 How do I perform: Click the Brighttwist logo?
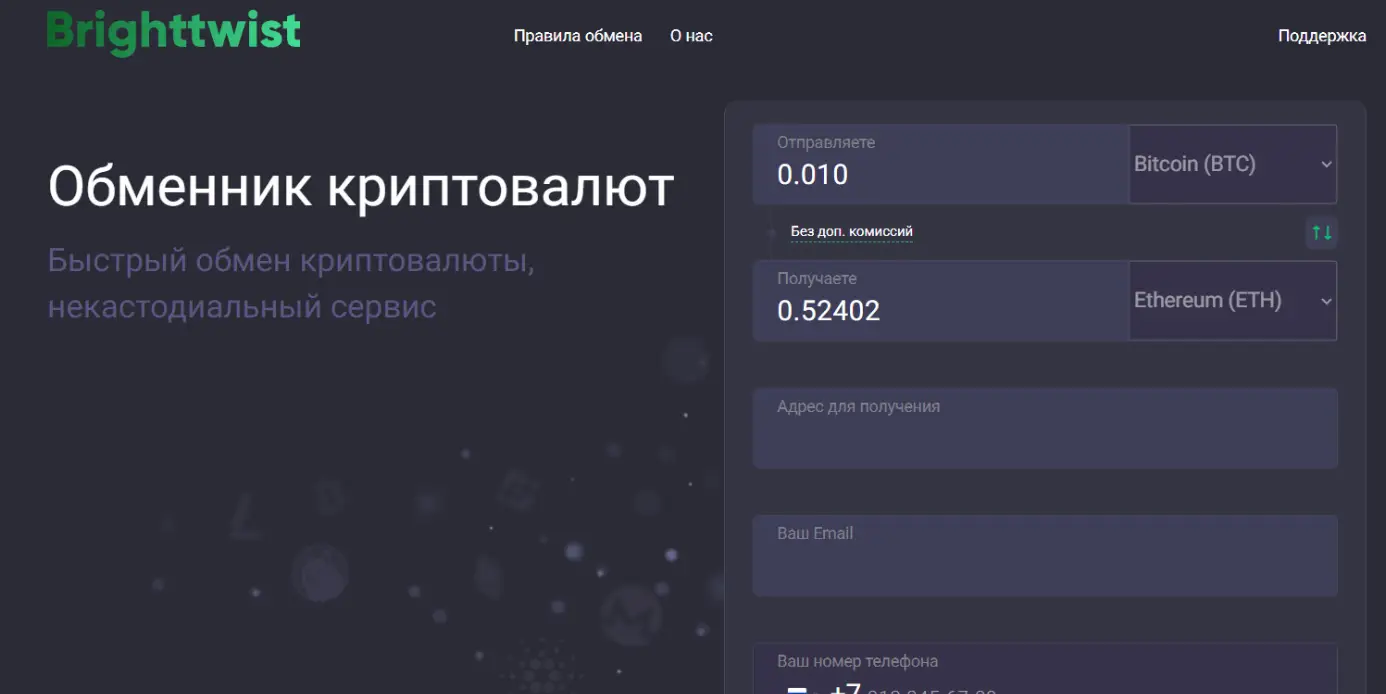[x=172, y=31]
